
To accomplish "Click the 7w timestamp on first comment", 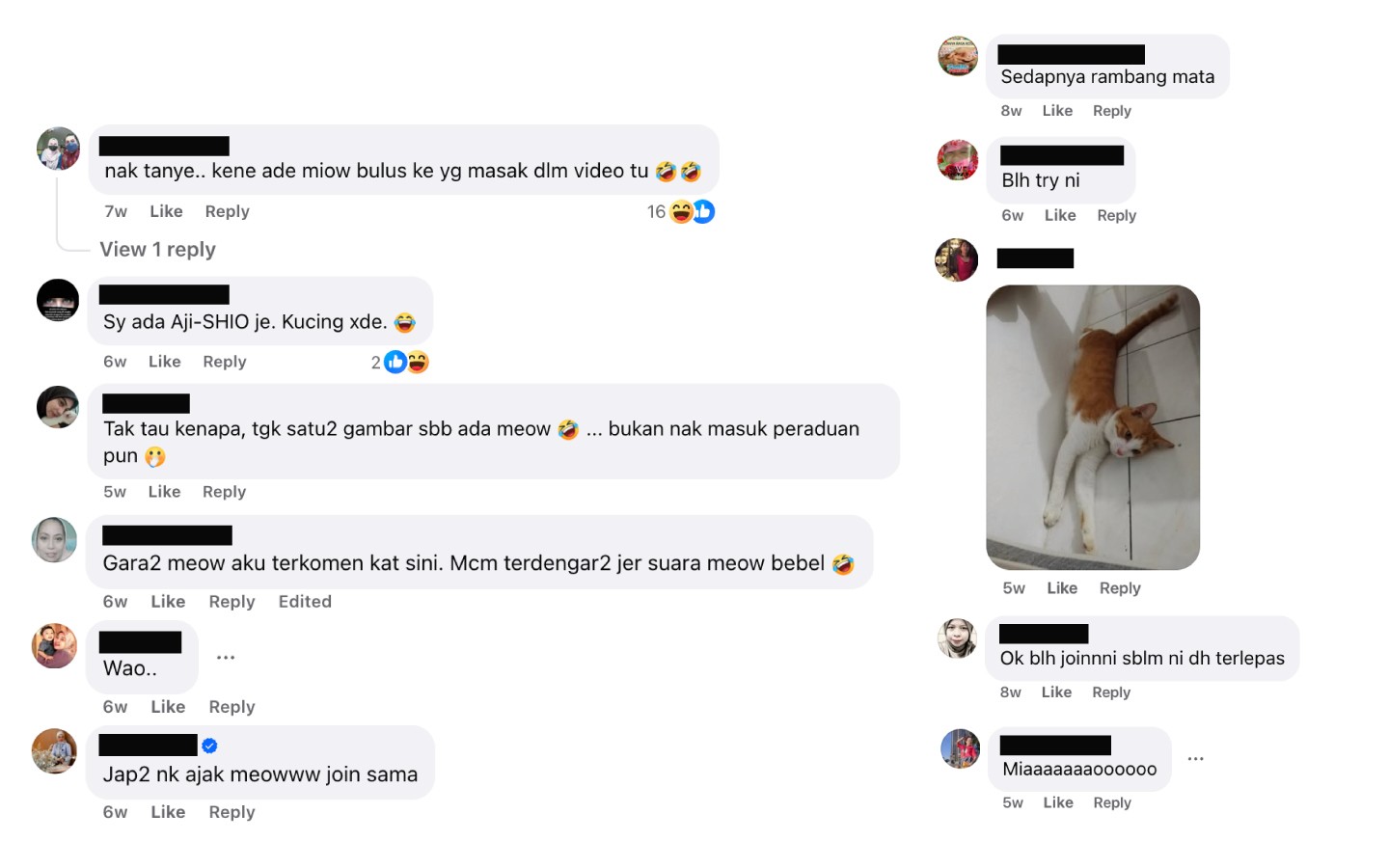I will point(116,211).
